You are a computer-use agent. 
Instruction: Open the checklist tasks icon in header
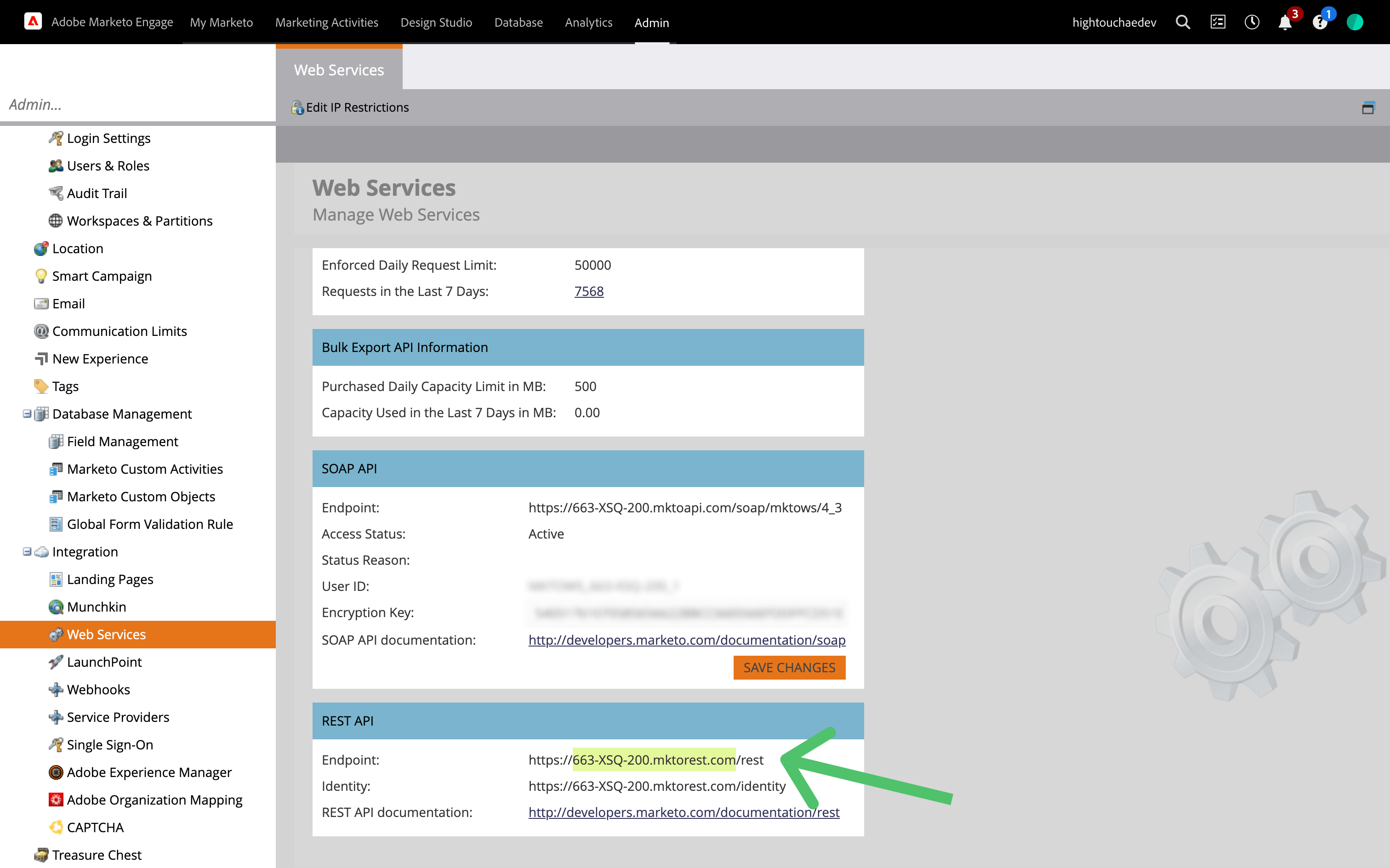click(1218, 23)
